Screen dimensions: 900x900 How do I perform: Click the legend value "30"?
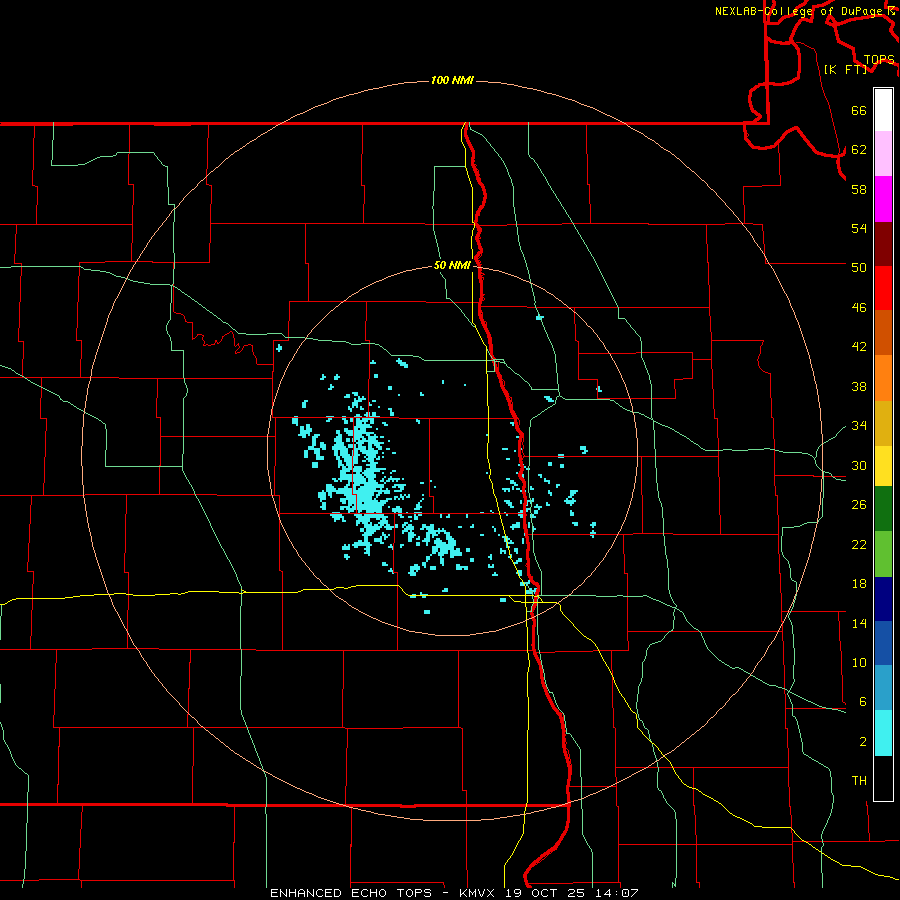click(x=859, y=465)
